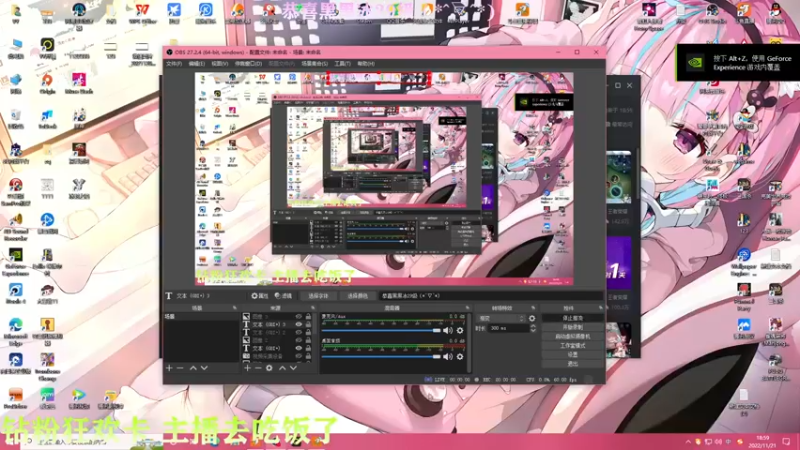Mute the desktop audio channel speaker
The width and height of the screenshot is (800, 450).
(x=447, y=357)
